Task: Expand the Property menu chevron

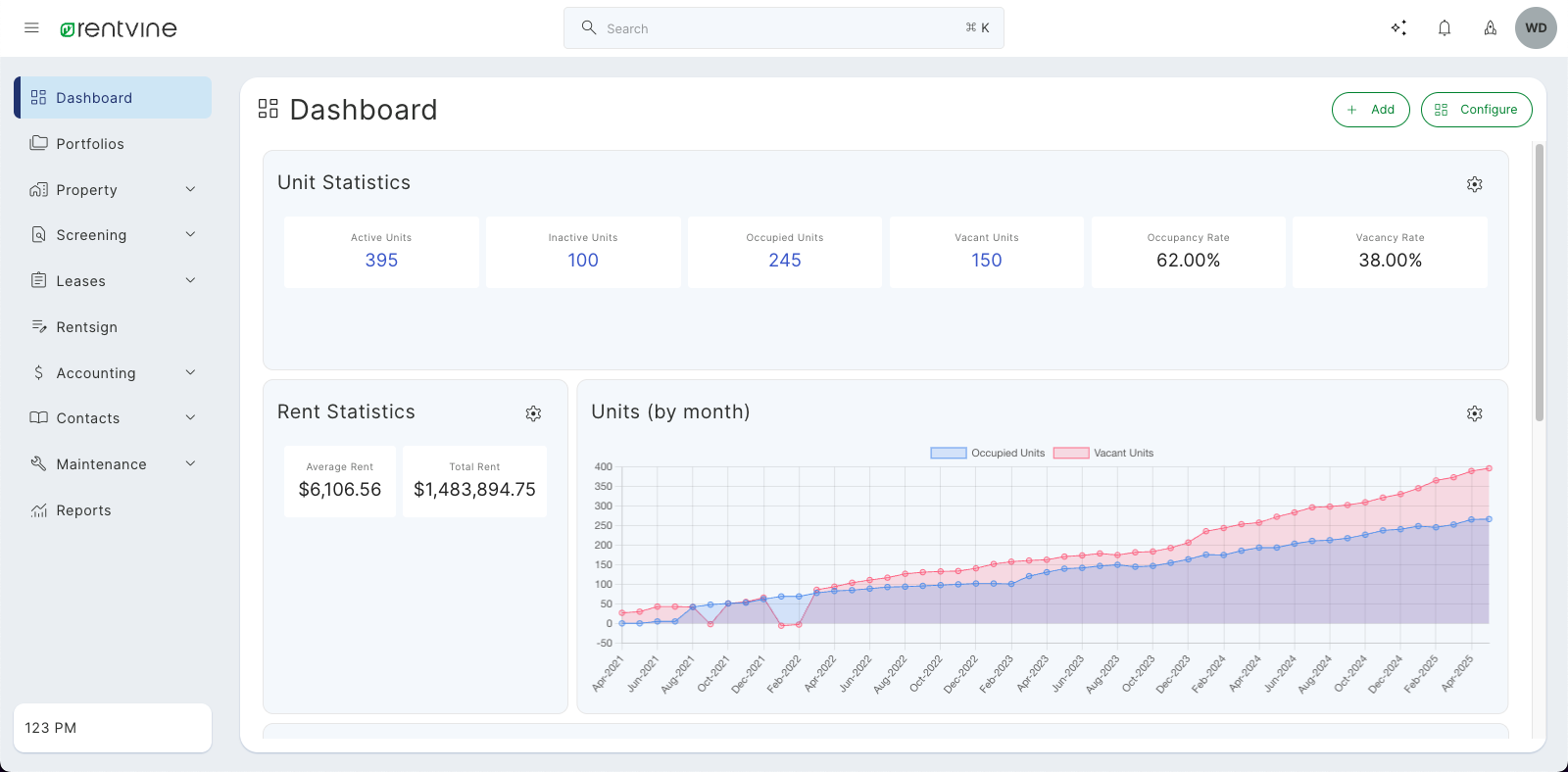Action: 190,189
